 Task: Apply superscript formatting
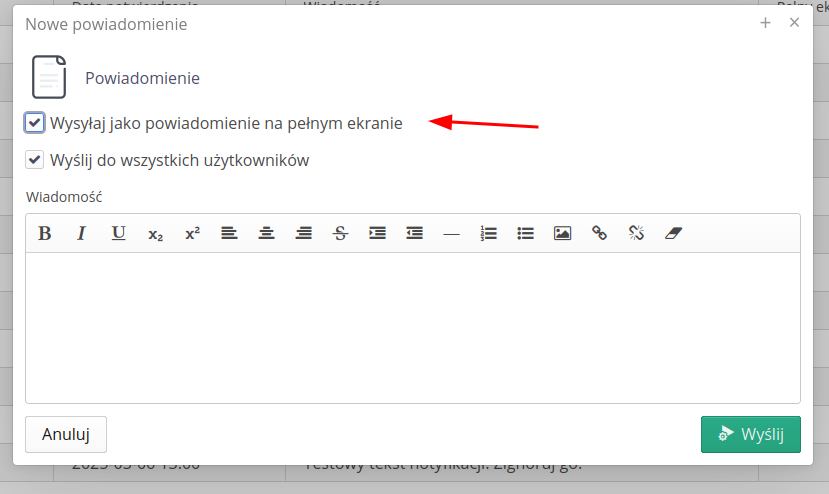click(193, 233)
